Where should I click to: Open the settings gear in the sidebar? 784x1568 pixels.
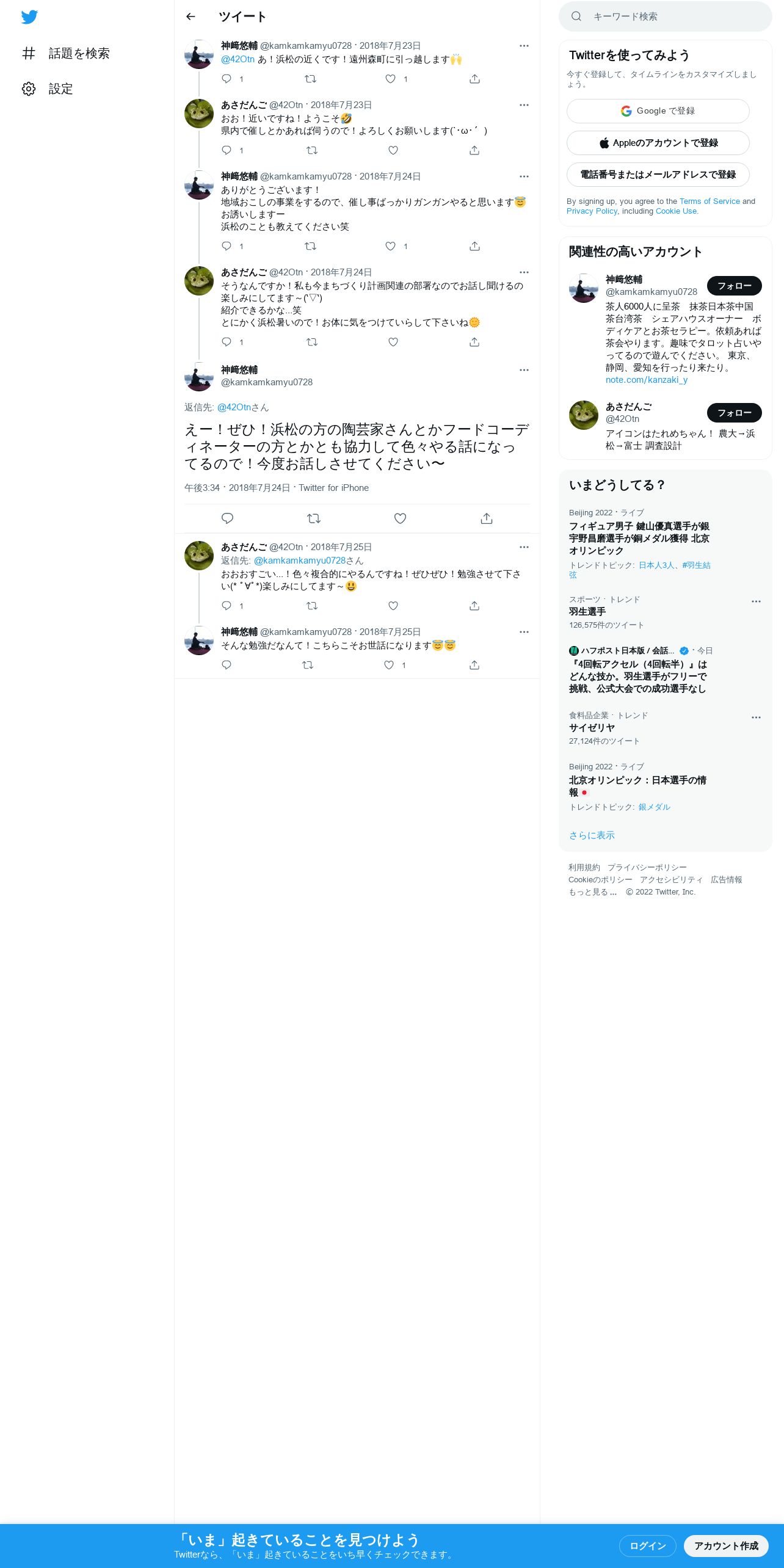(x=29, y=89)
